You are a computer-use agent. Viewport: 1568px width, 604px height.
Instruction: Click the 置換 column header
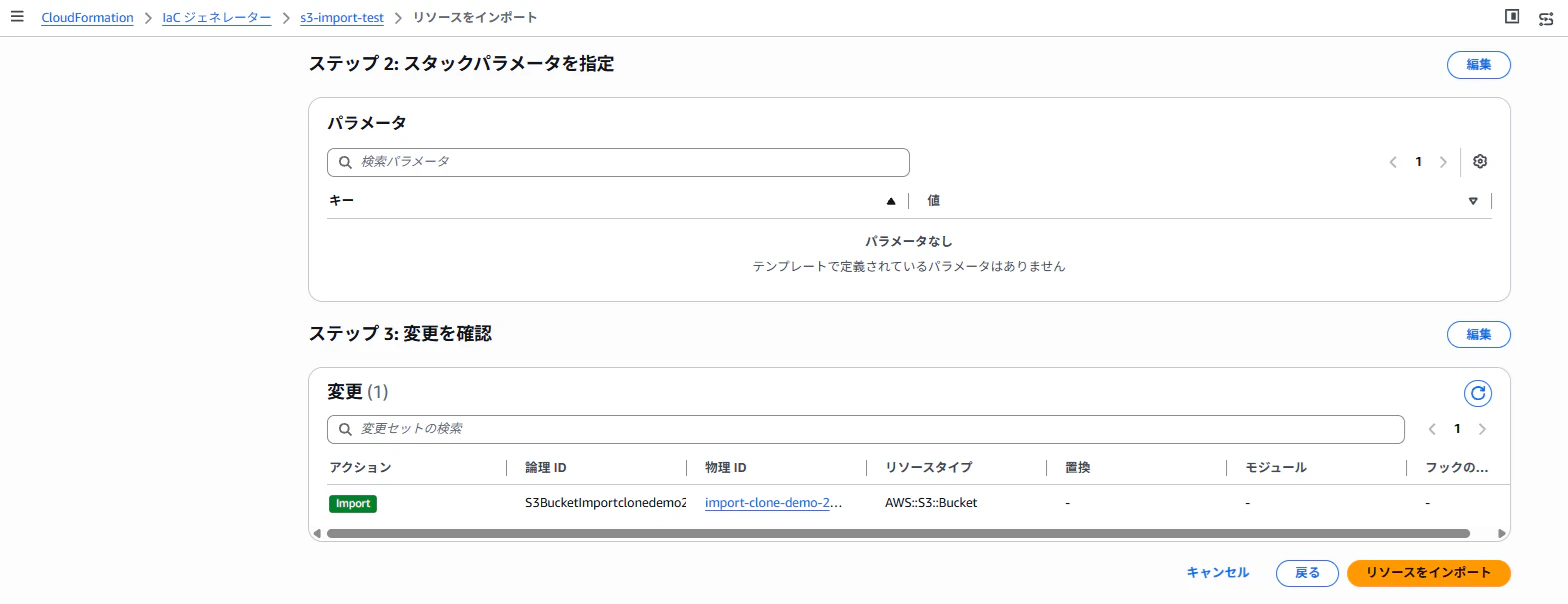[x=1077, y=468]
